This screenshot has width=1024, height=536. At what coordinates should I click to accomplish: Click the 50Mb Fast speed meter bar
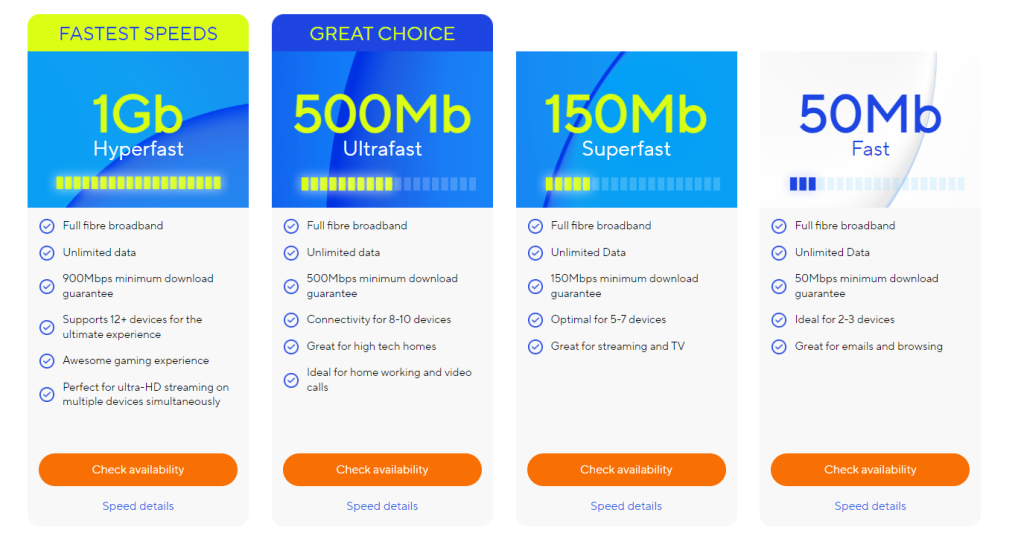(x=877, y=184)
